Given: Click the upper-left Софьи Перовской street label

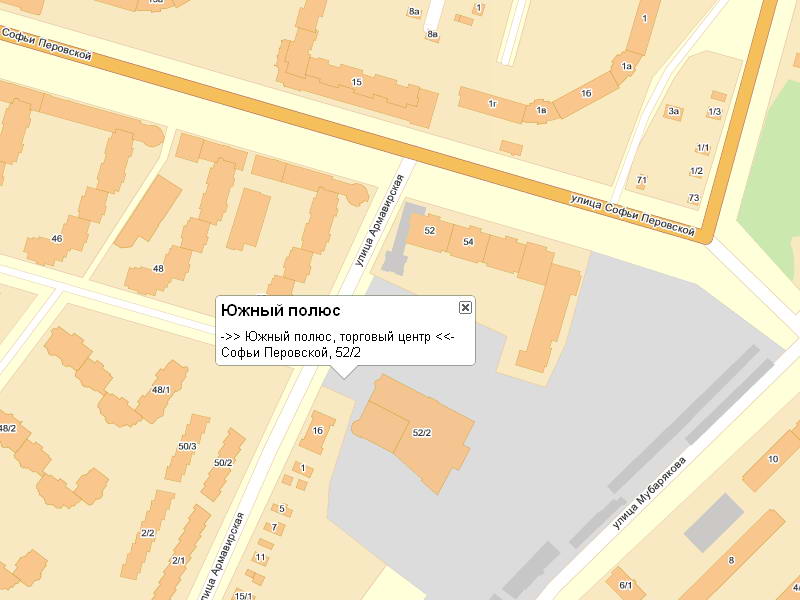Looking at the screenshot, I should point(46,44).
